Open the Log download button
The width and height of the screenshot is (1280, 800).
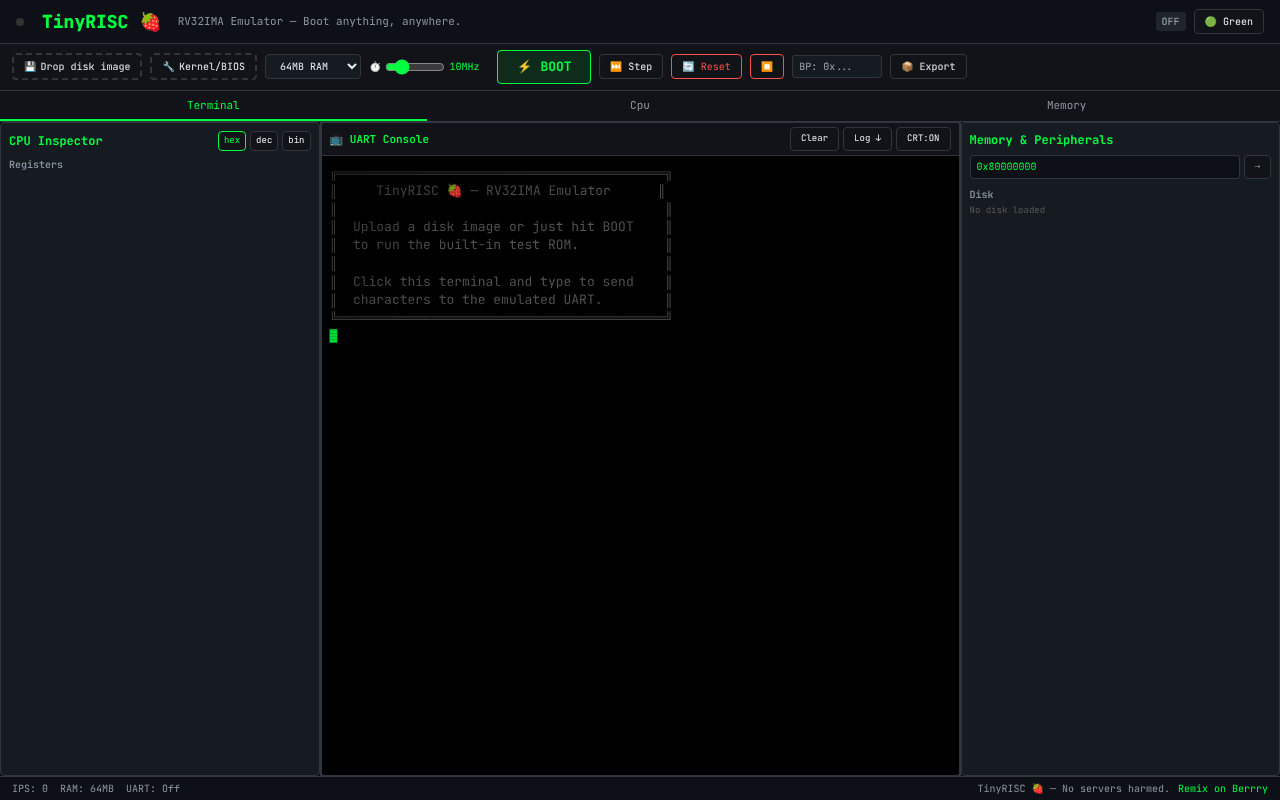[x=867, y=139]
